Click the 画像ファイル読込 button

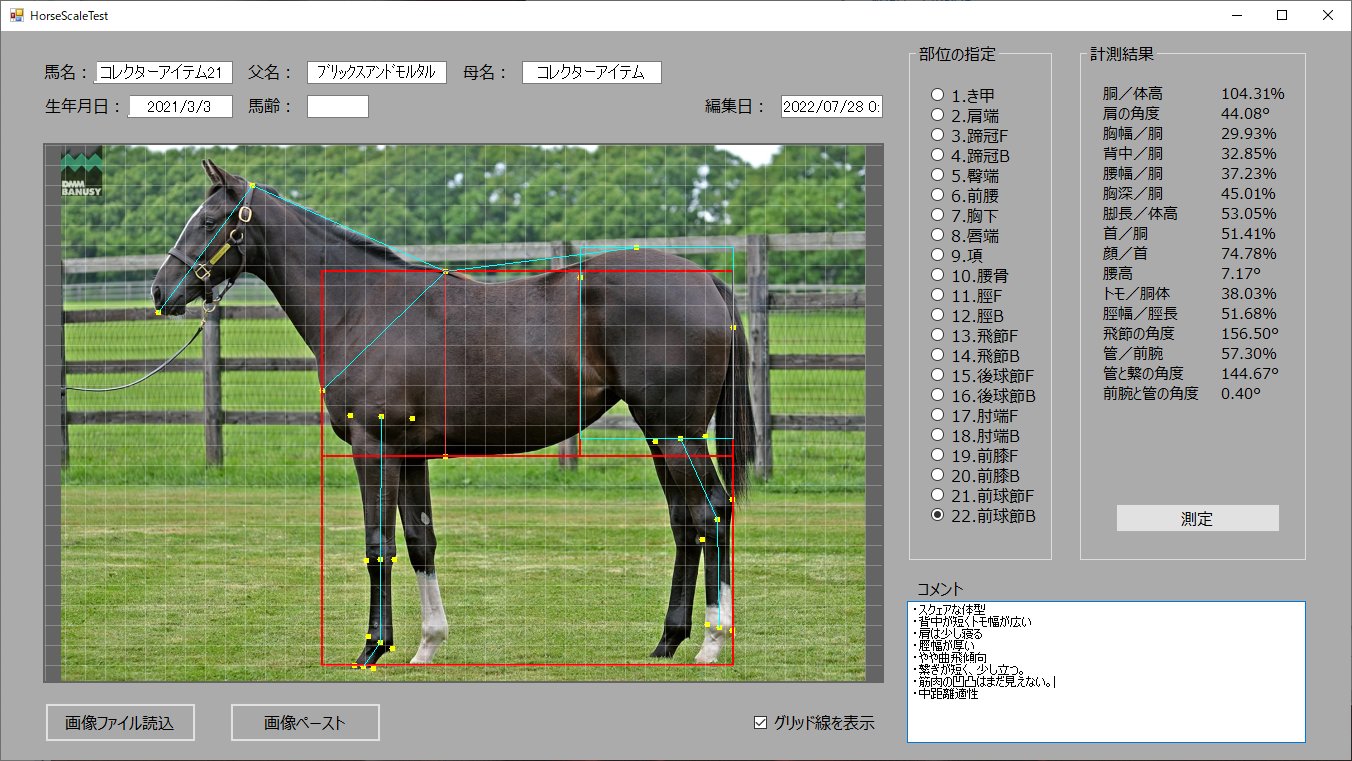120,723
